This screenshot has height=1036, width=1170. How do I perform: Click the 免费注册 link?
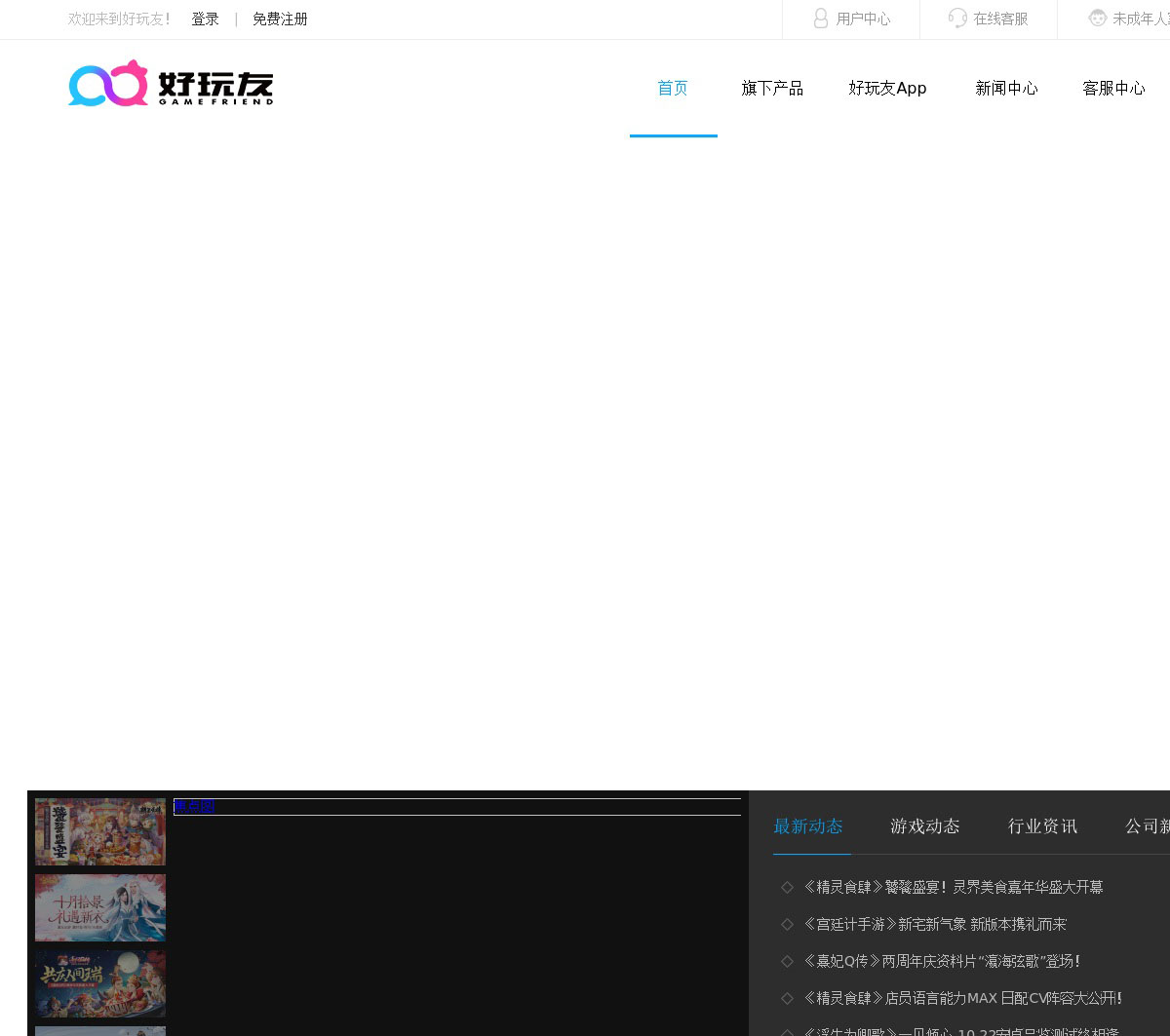coord(280,19)
